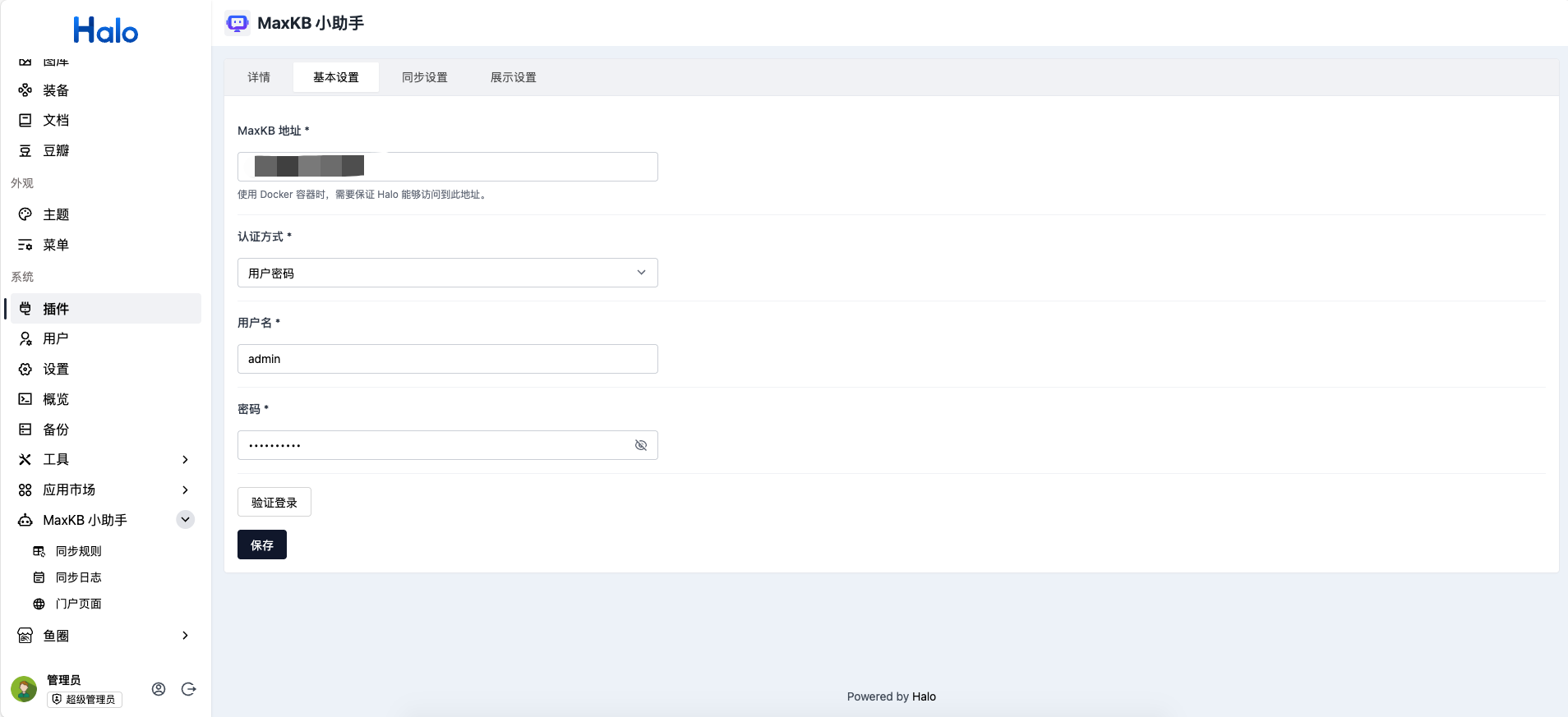
Task: Click the 验证登录 button
Action: click(274, 502)
